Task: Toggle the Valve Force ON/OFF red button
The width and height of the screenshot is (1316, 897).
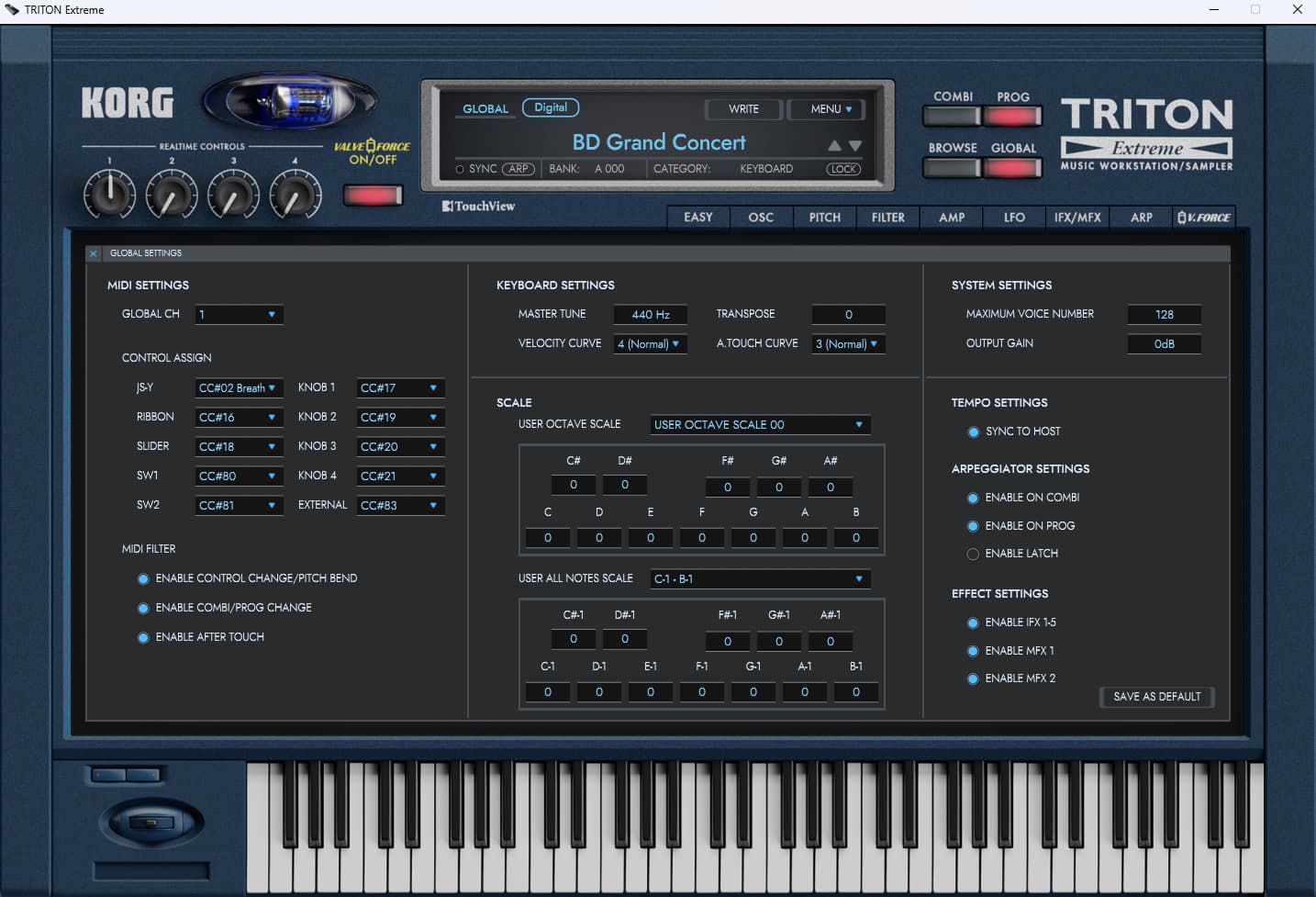Action: coord(373,195)
